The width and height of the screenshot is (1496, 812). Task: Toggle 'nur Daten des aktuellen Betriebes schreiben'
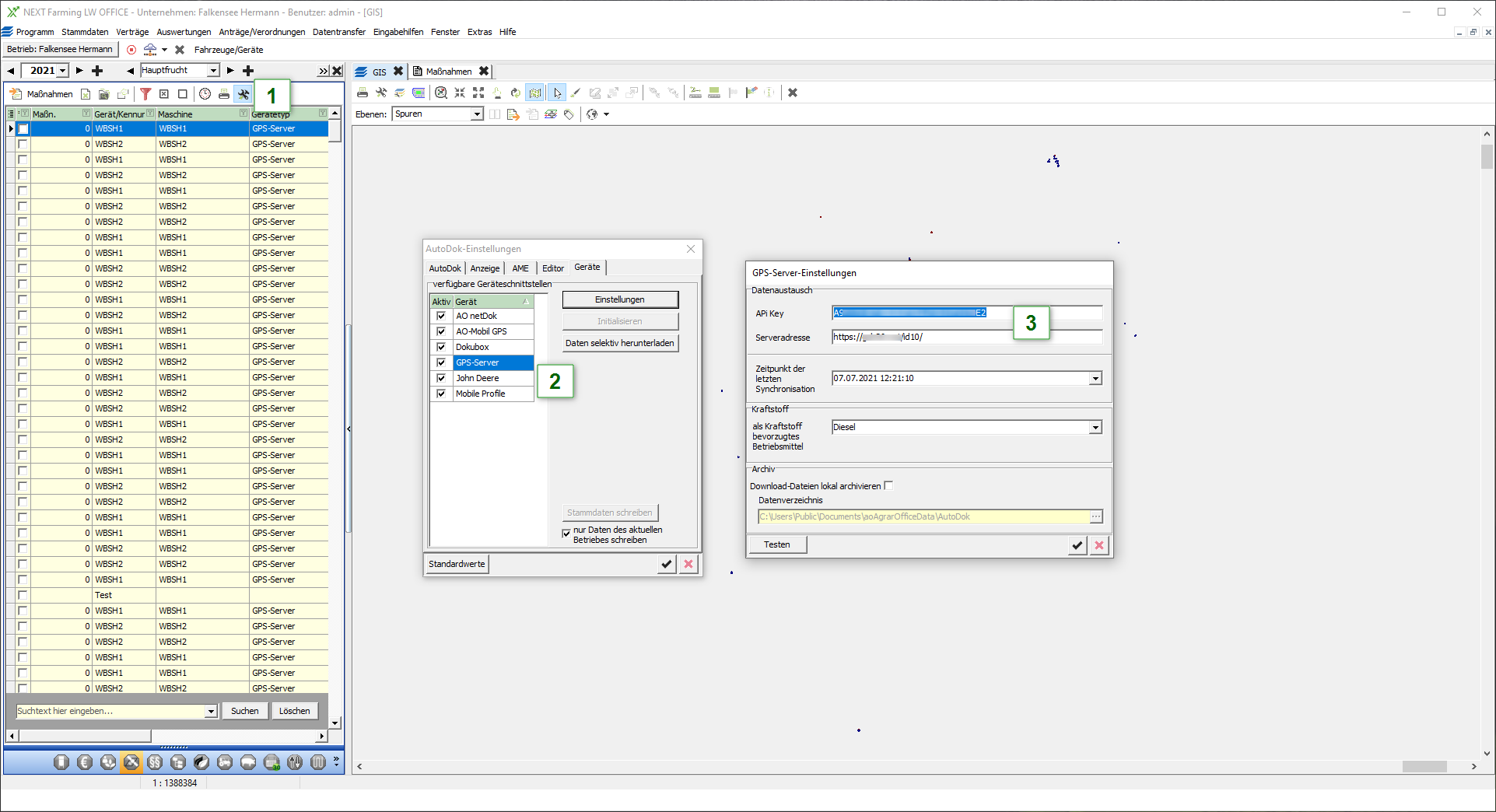(566, 534)
